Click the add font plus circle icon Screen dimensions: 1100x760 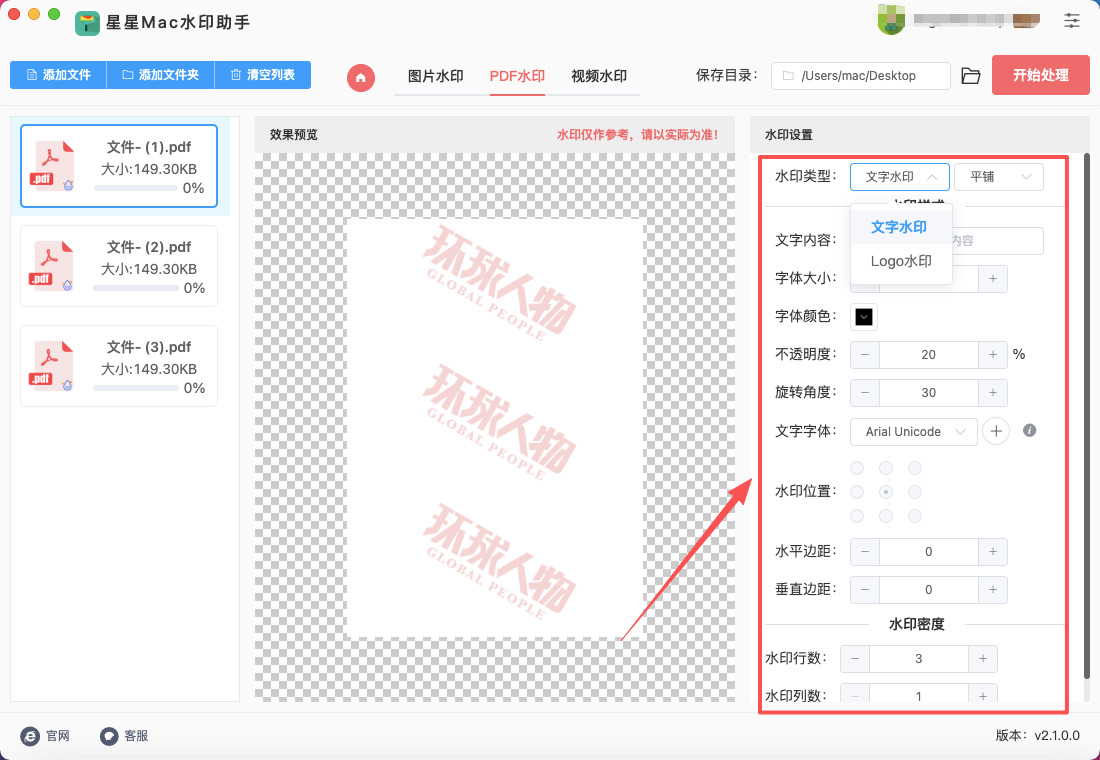pyautogui.click(x=995, y=431)
